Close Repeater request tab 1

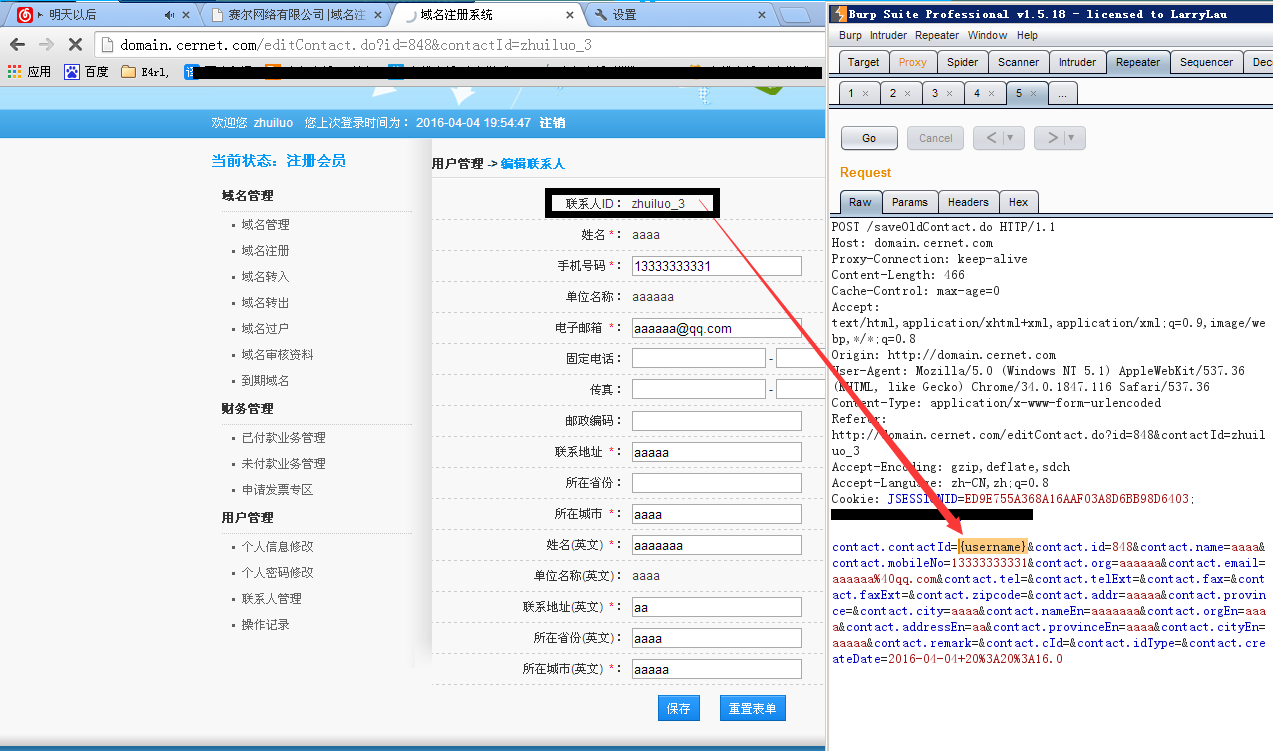click(x=865, y=93)
